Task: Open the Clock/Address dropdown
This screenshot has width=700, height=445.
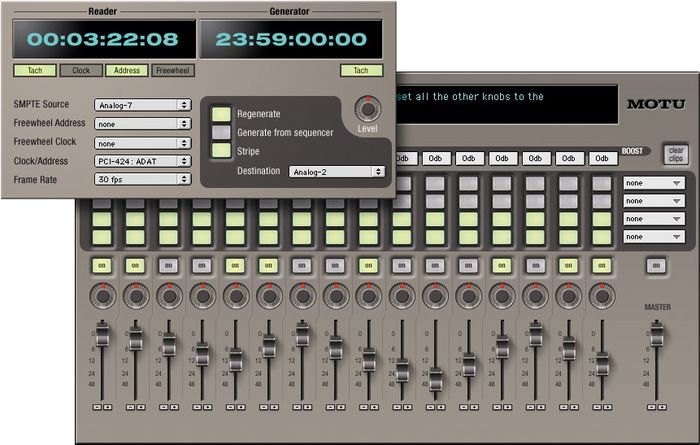Action: click(x=142, y=160)
